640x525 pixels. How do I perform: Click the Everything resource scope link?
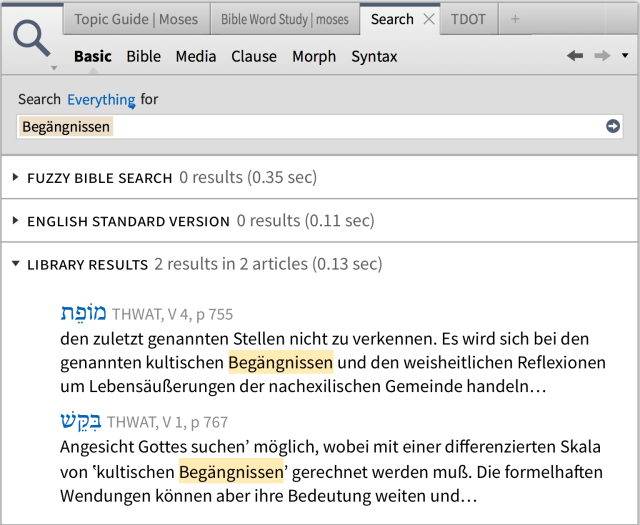[100, 99]
